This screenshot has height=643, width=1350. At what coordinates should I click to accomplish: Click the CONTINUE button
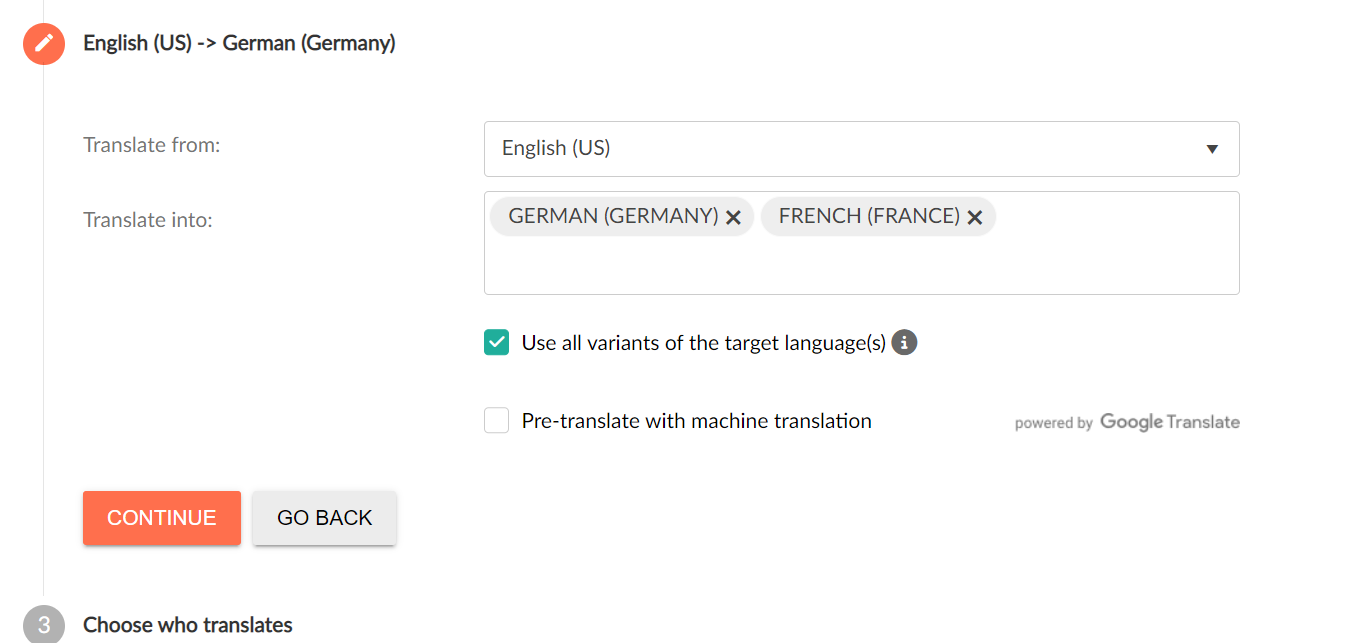point(161,518)
